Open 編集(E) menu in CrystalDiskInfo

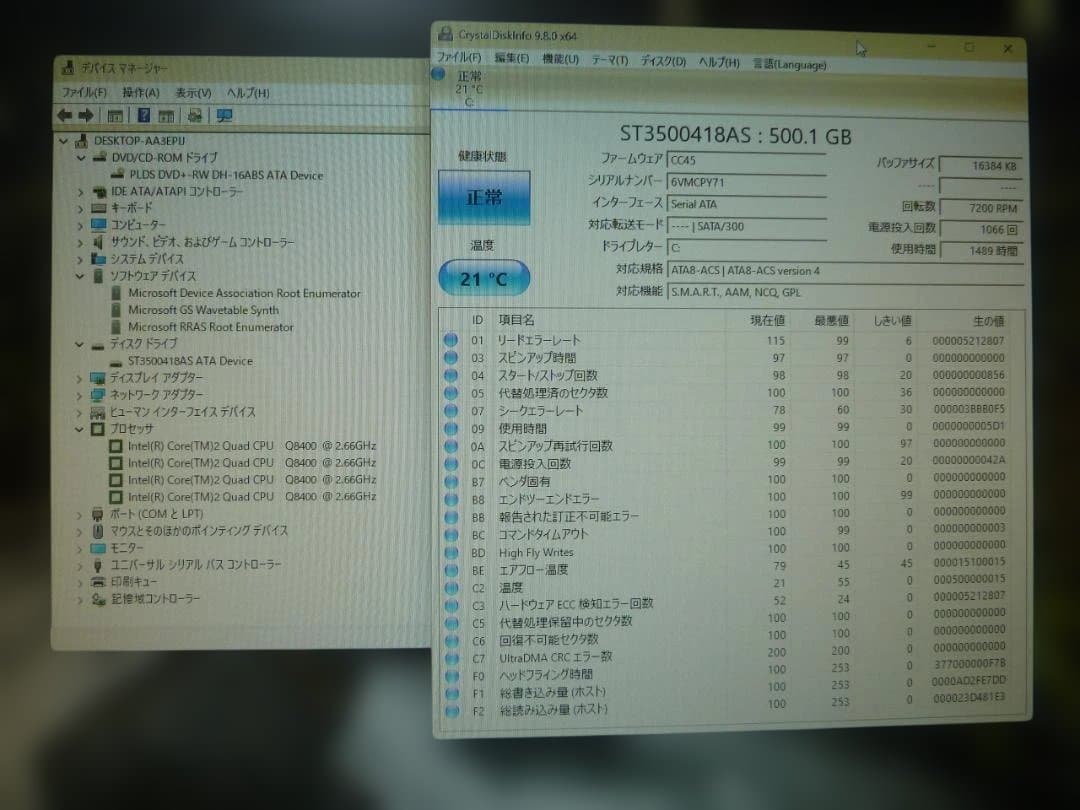(512, 59)
